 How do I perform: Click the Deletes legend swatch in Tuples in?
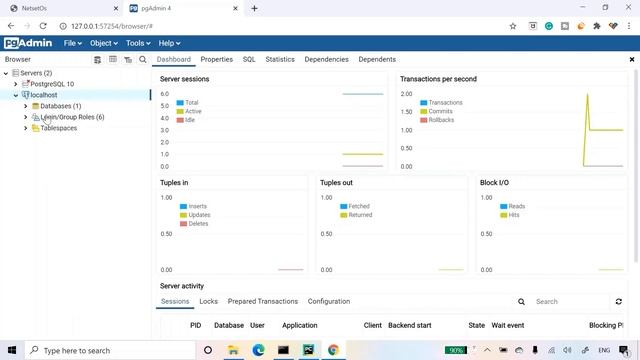[x=183, y=224]
